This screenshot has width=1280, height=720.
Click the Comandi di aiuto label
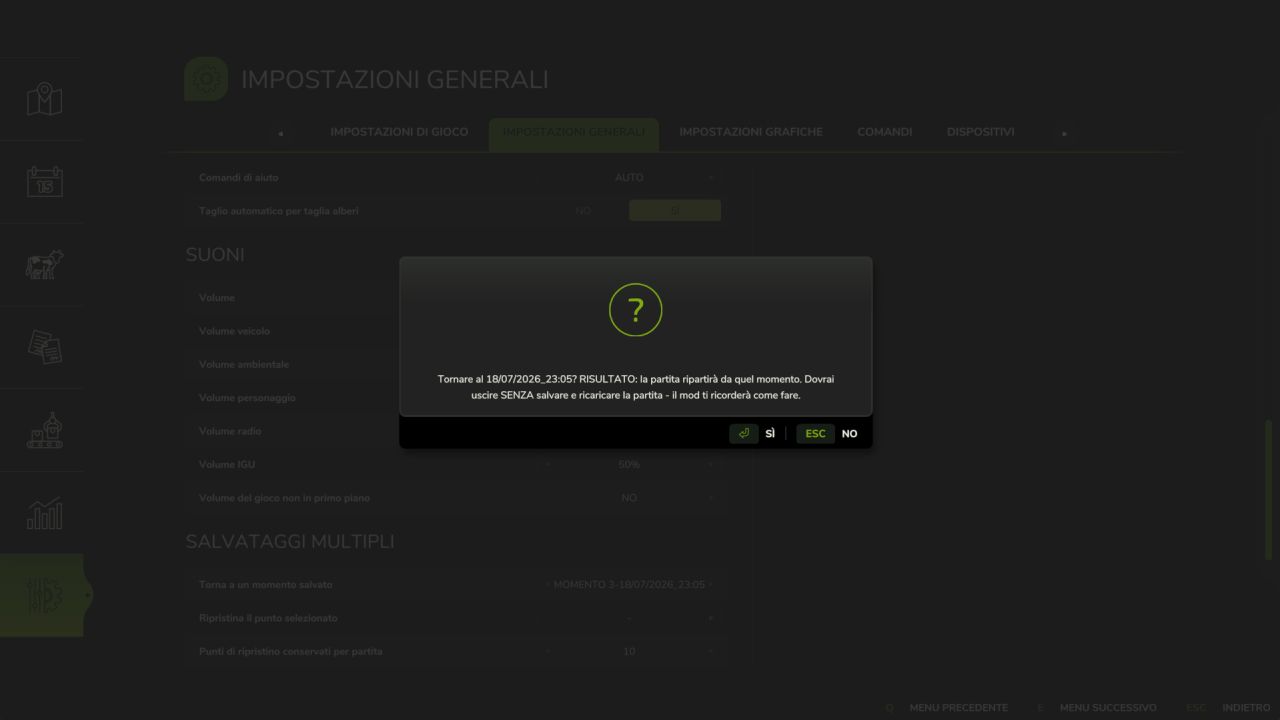[x=239, y=178]
